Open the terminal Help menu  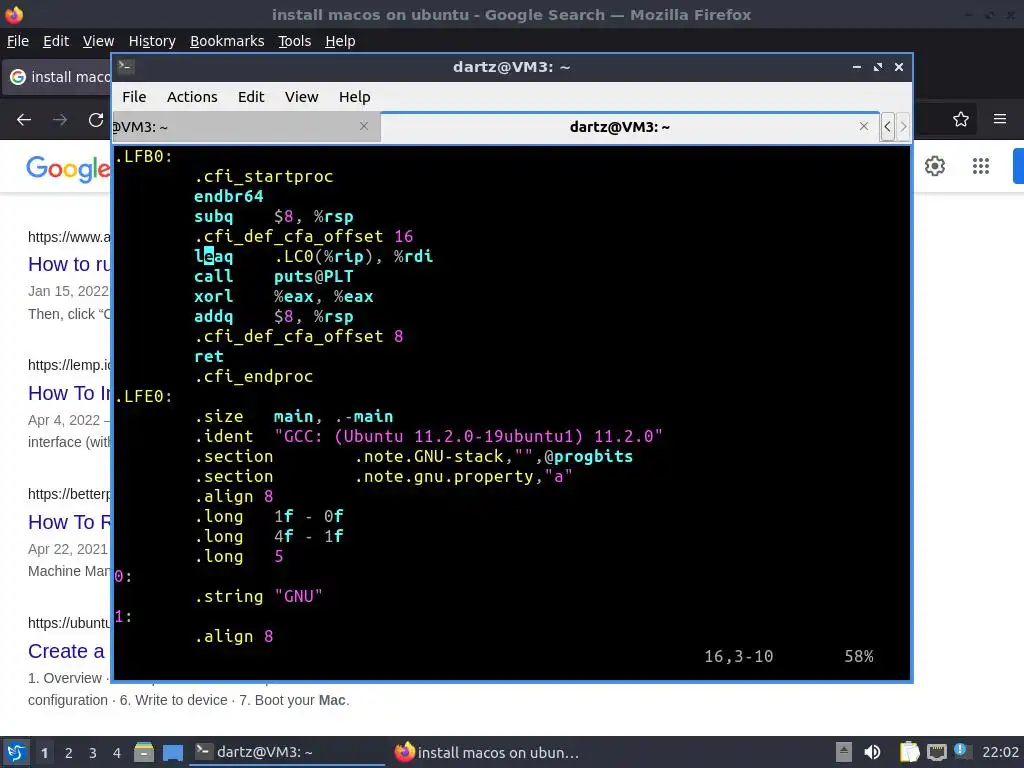click(x=355, y=97)
